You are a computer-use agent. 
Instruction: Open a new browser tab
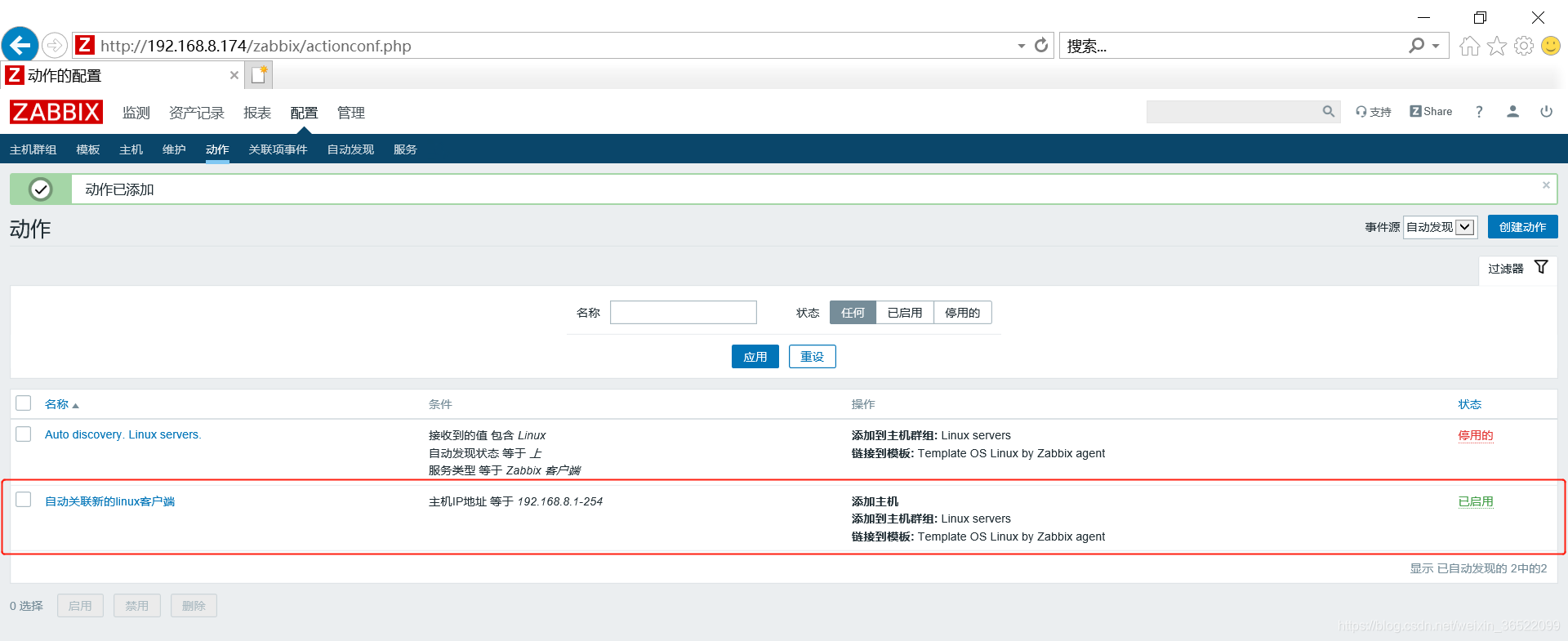pyautogui.click(x=259, y=75)
